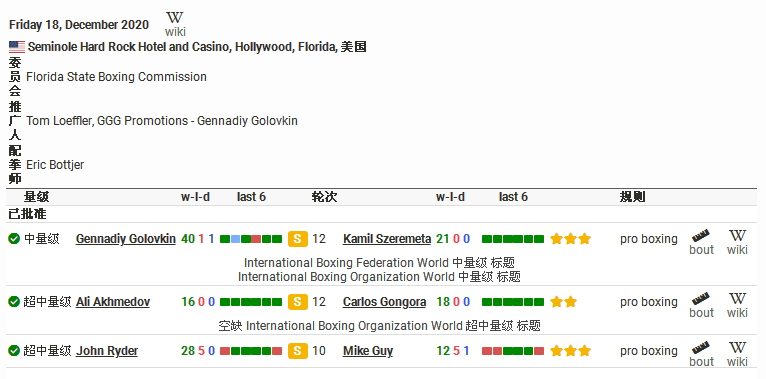The width and height of the screenshot is (766, 379).
Task: Open wiki icon in Akhmedov fight row
Action: click(737, 305)
